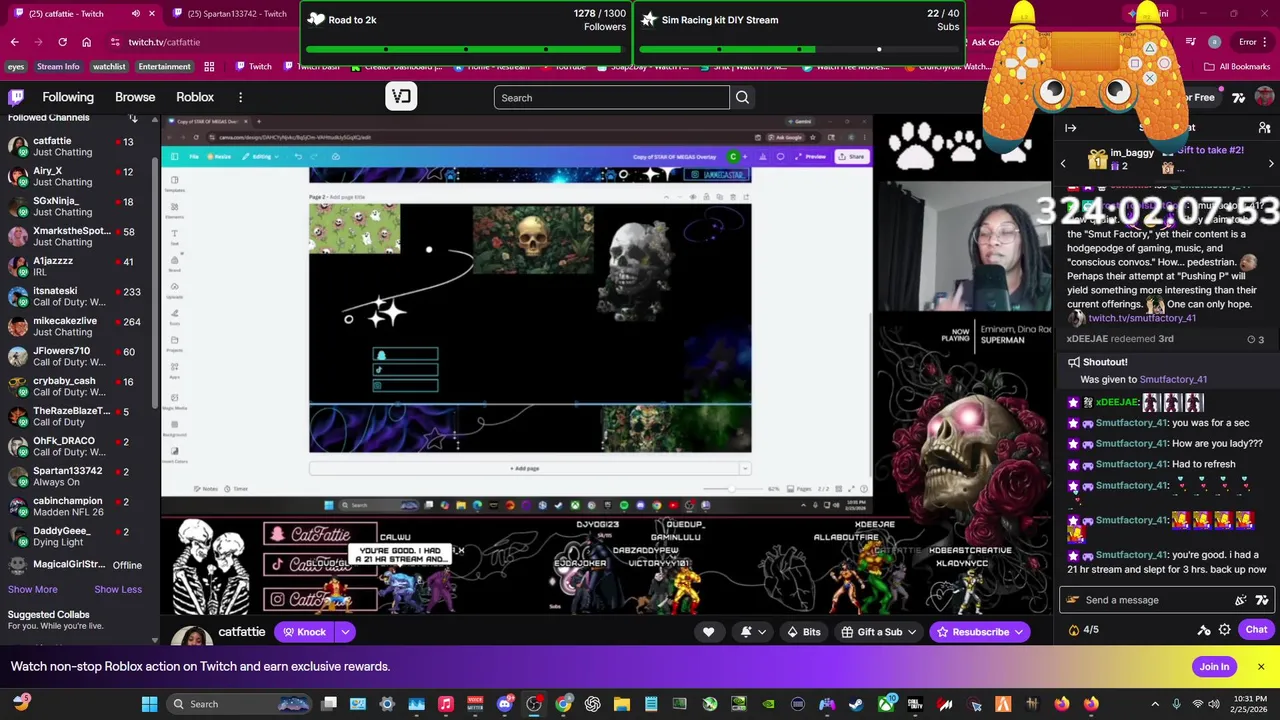The image size is (1280, 720).
Task: Go to next pinned gift banner arrow
Action: 1271,163
